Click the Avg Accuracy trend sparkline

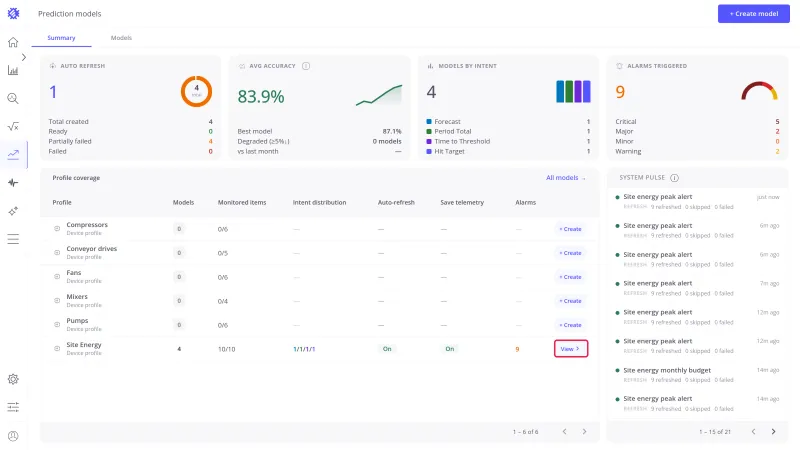pyautogui.click(x=379, y=95)
